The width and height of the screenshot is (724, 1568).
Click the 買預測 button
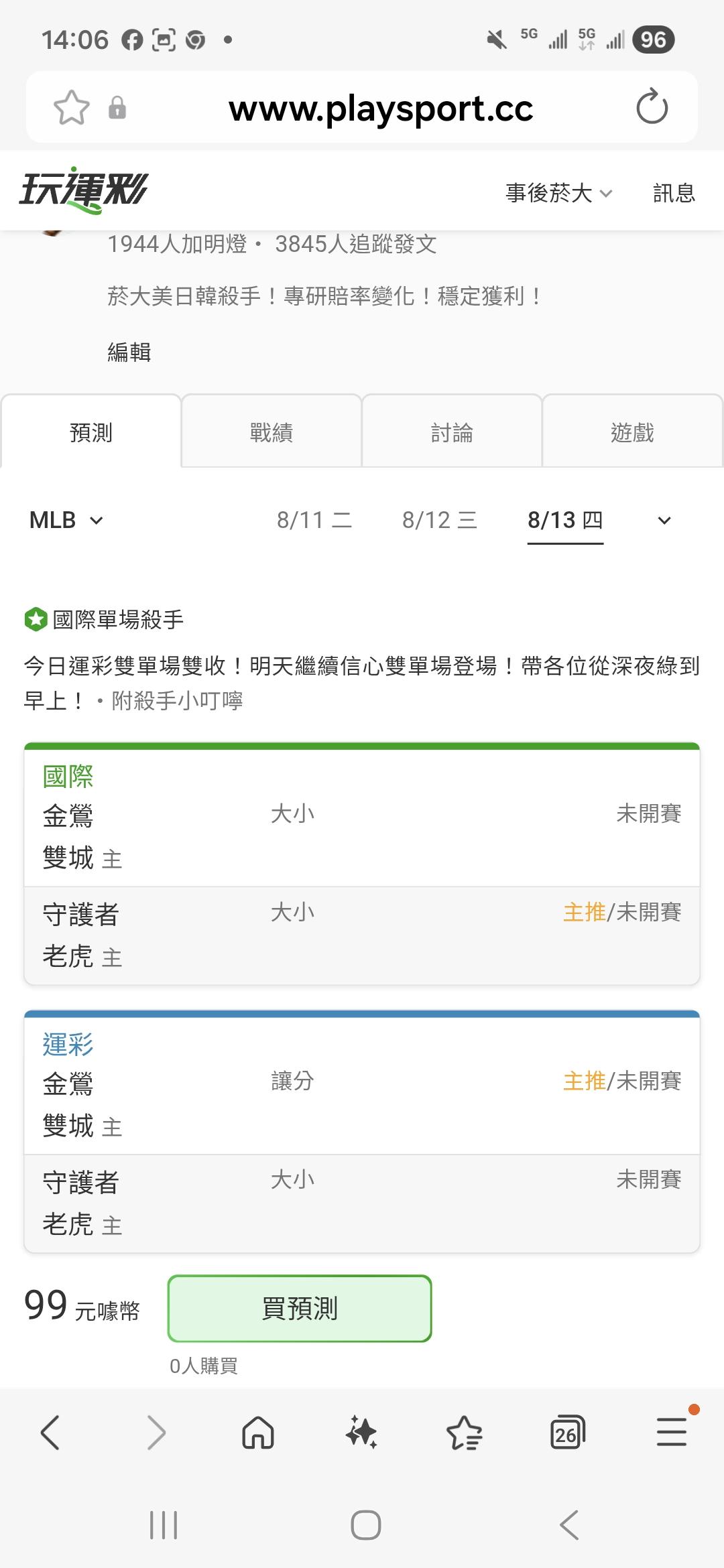[x=300, y=1308]
